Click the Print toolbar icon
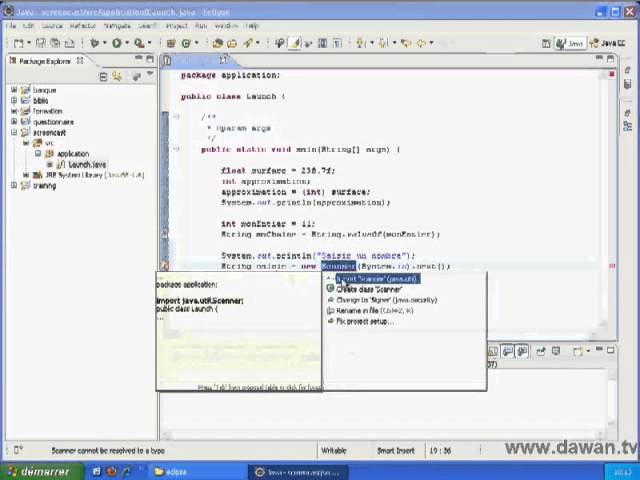Image resolution: width=640 pixels, height=480 pixels. (x=70, y=43)
